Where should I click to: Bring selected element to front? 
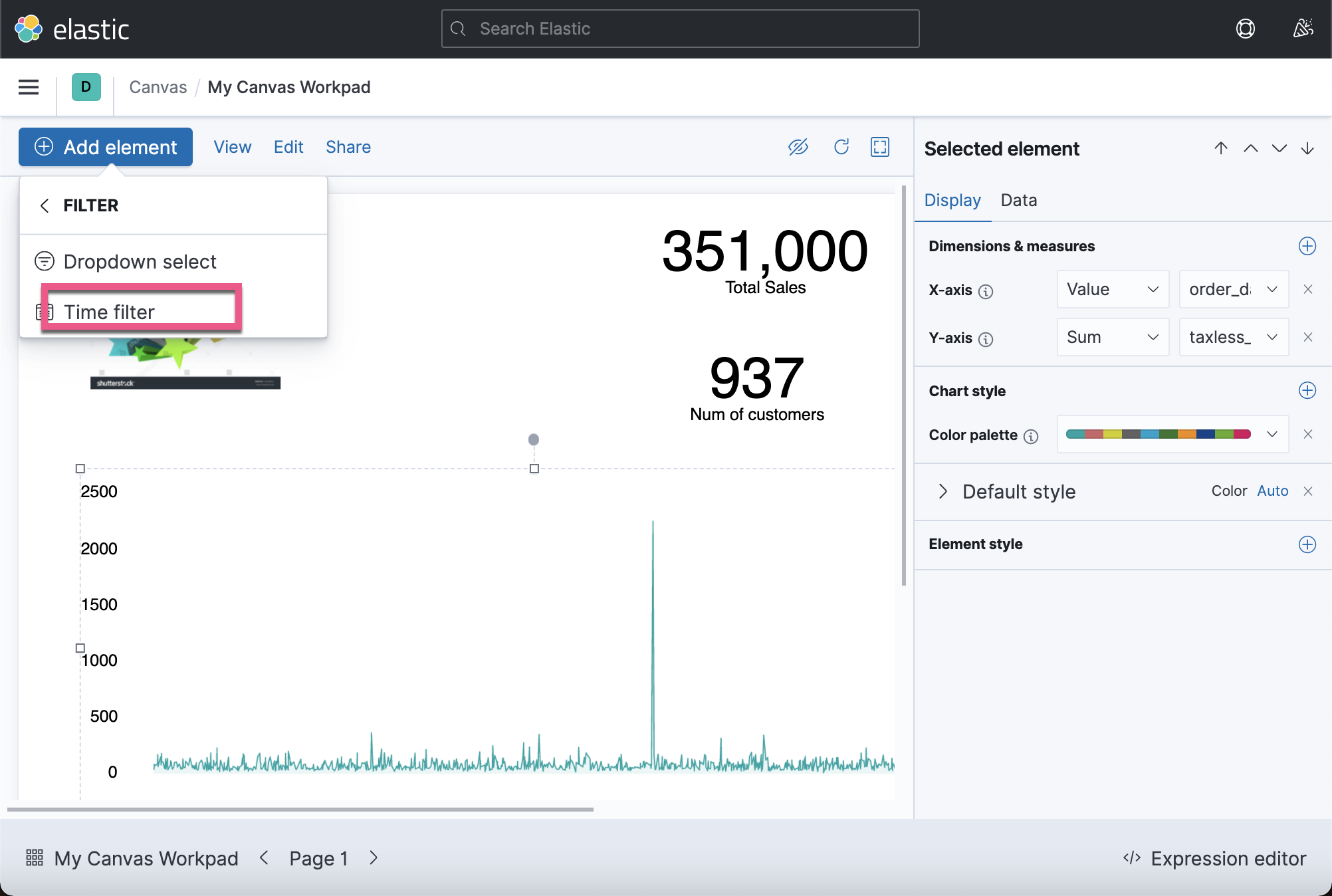point(1220,148)
